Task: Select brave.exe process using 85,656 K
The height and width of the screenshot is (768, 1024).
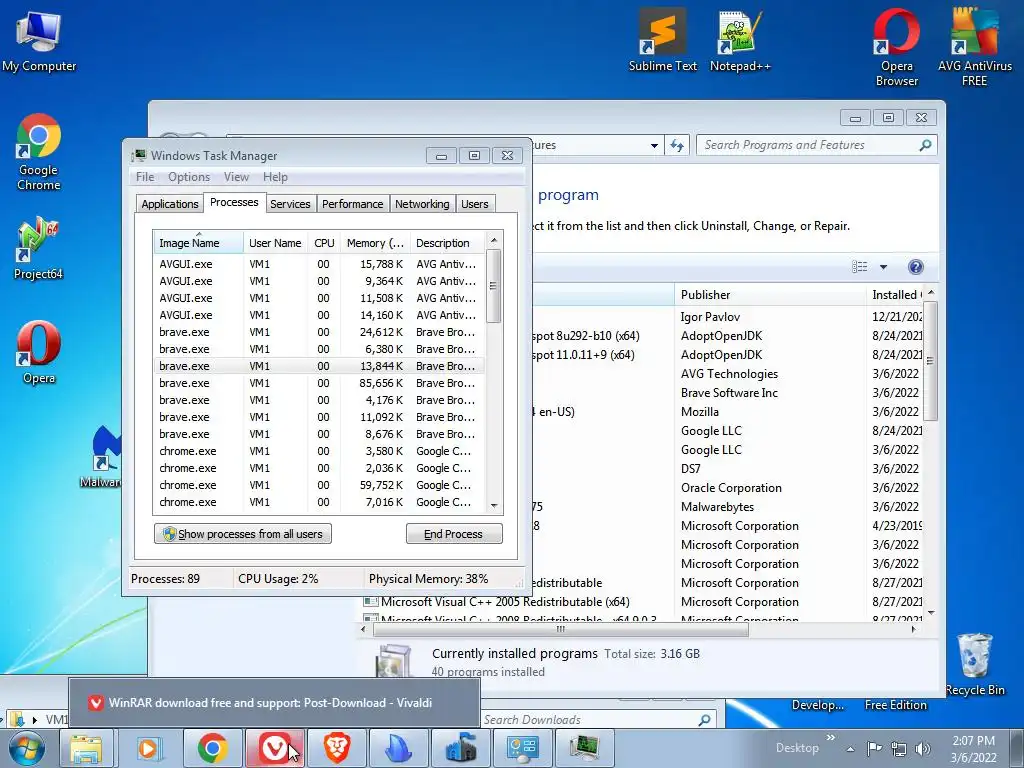Action: coord(319,383)
